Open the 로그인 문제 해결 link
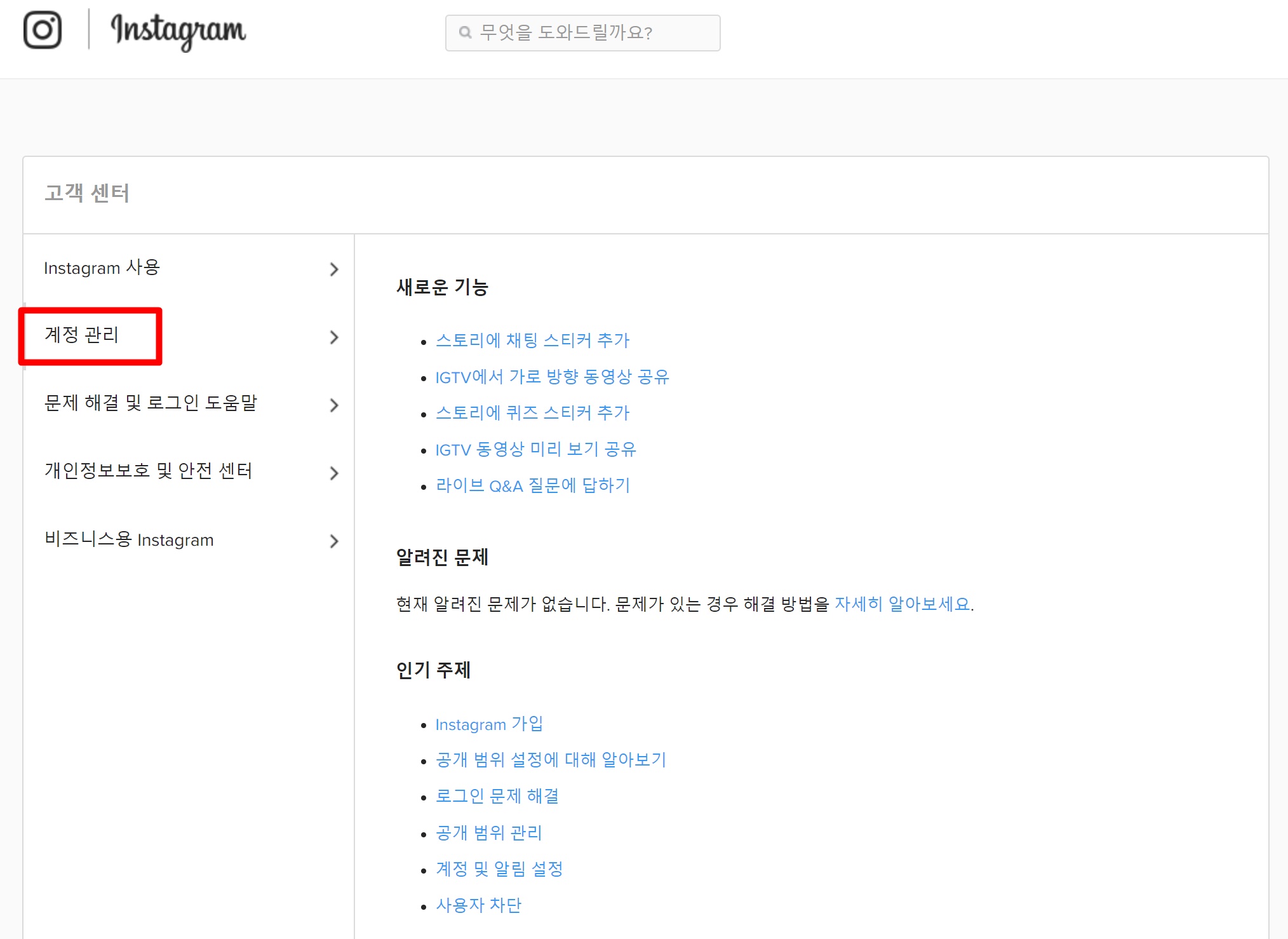Image resolution: width=1288 pixels, height=939 pixels. (497, 796)
